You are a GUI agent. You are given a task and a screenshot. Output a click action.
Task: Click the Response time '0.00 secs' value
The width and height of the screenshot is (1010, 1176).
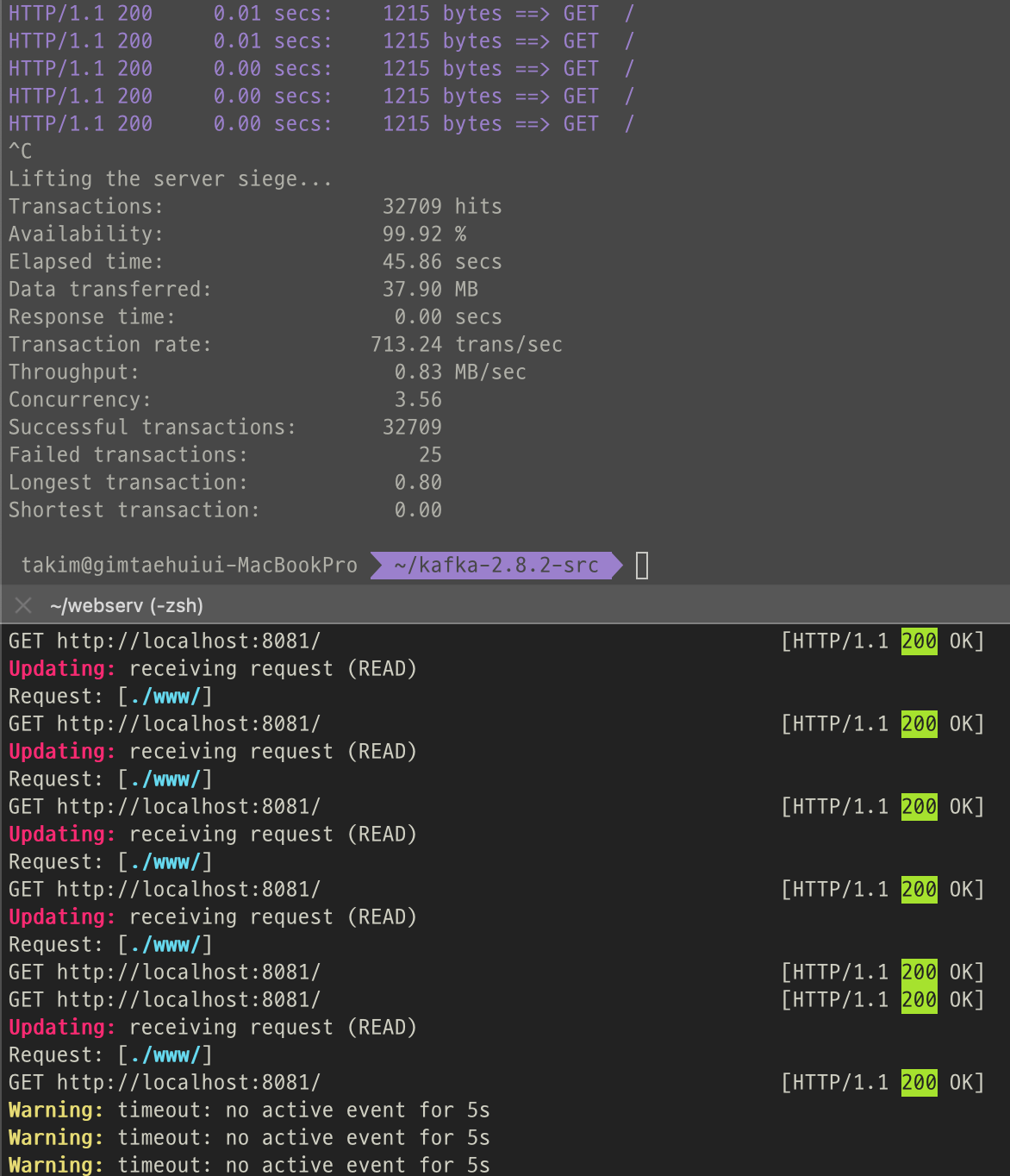click(448, 317)
